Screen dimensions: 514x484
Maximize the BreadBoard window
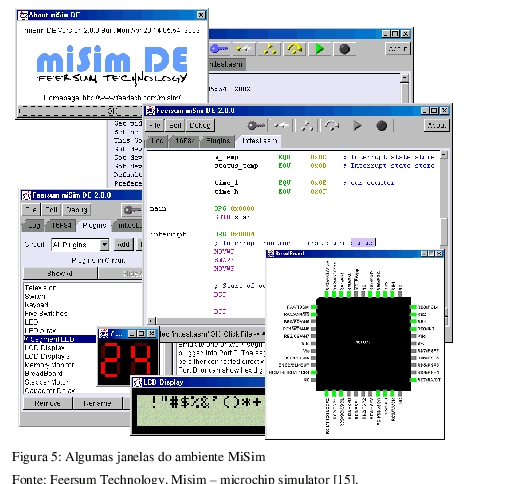point(431,254)
